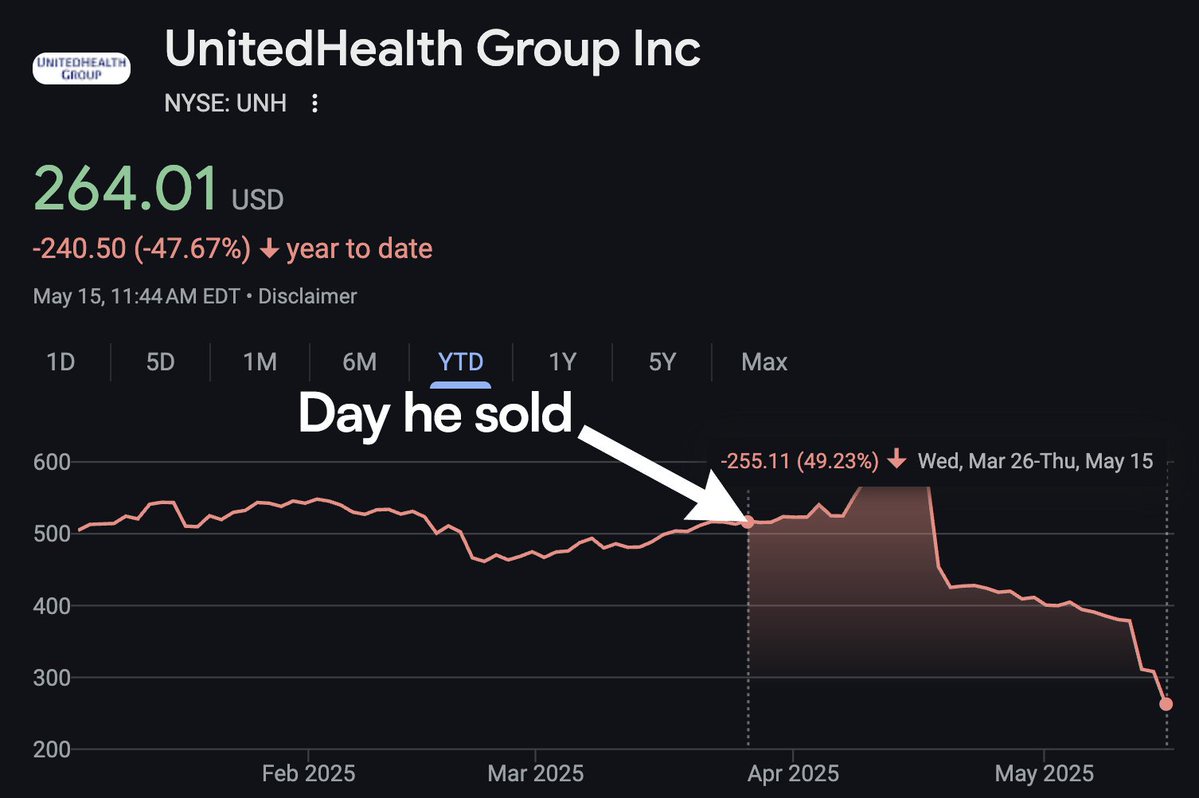
Task: Open the Disclaimer link
Action: (x=308, y=297)
